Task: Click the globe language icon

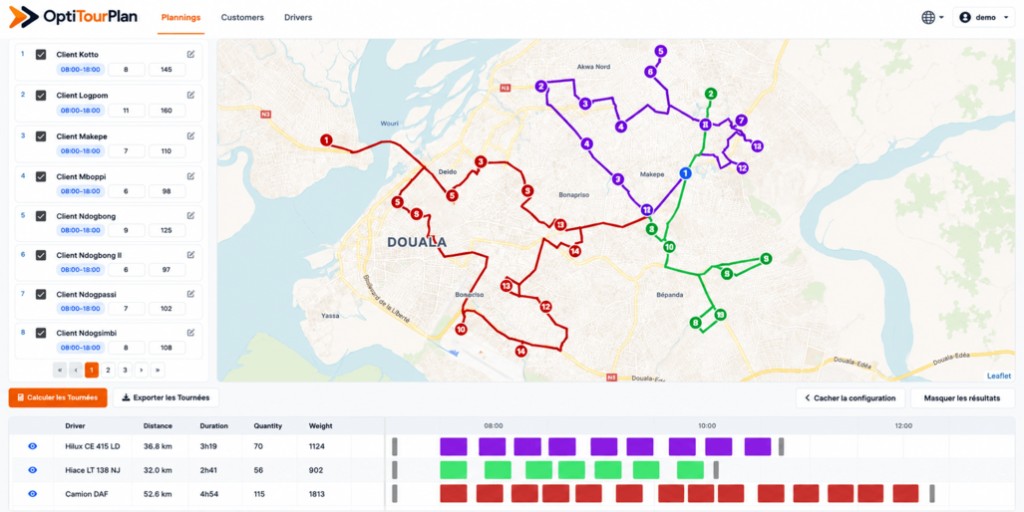Action: tap(928, 18)
